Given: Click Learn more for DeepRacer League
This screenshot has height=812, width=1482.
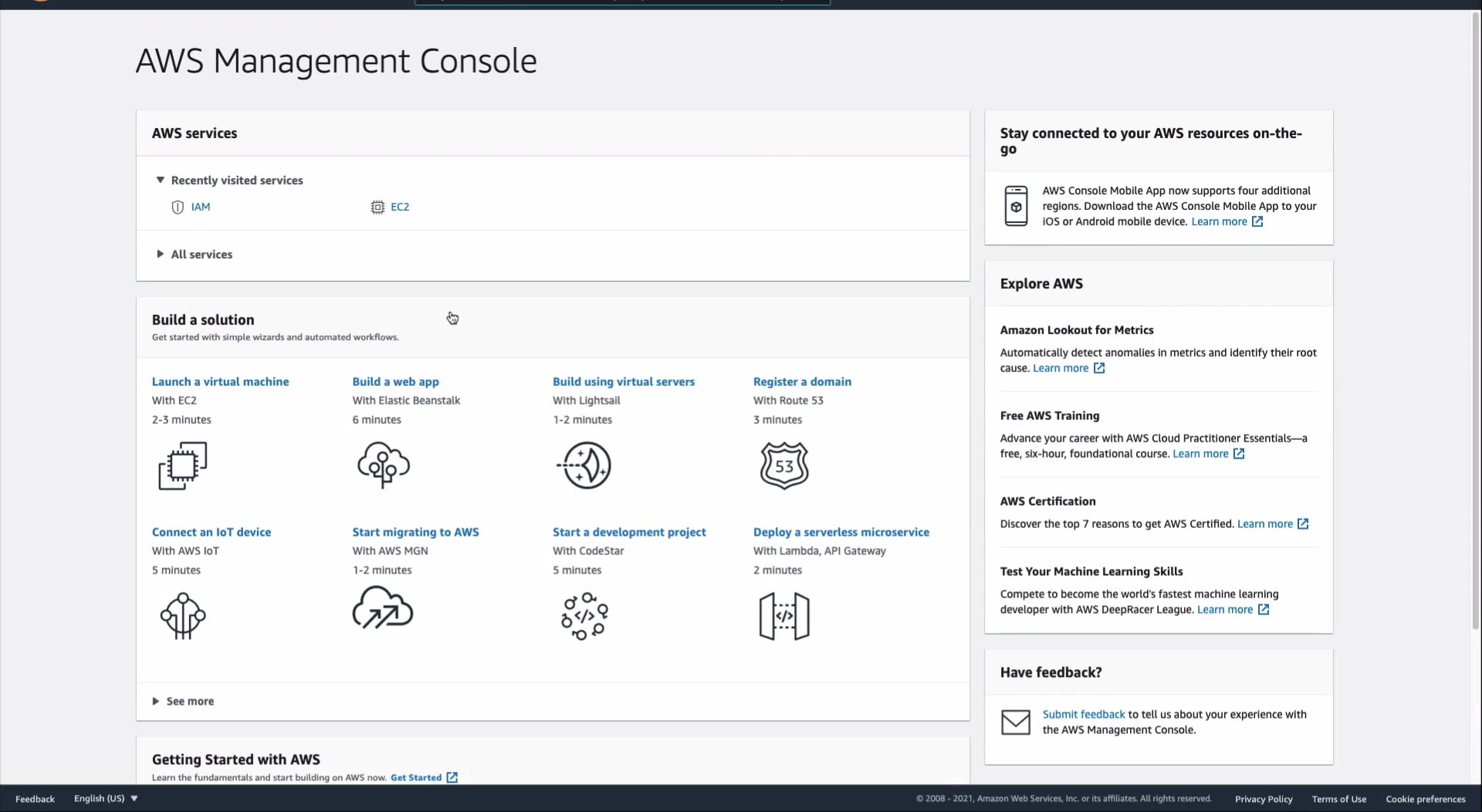Looking at the screenshot, I should click(1225, 610).
